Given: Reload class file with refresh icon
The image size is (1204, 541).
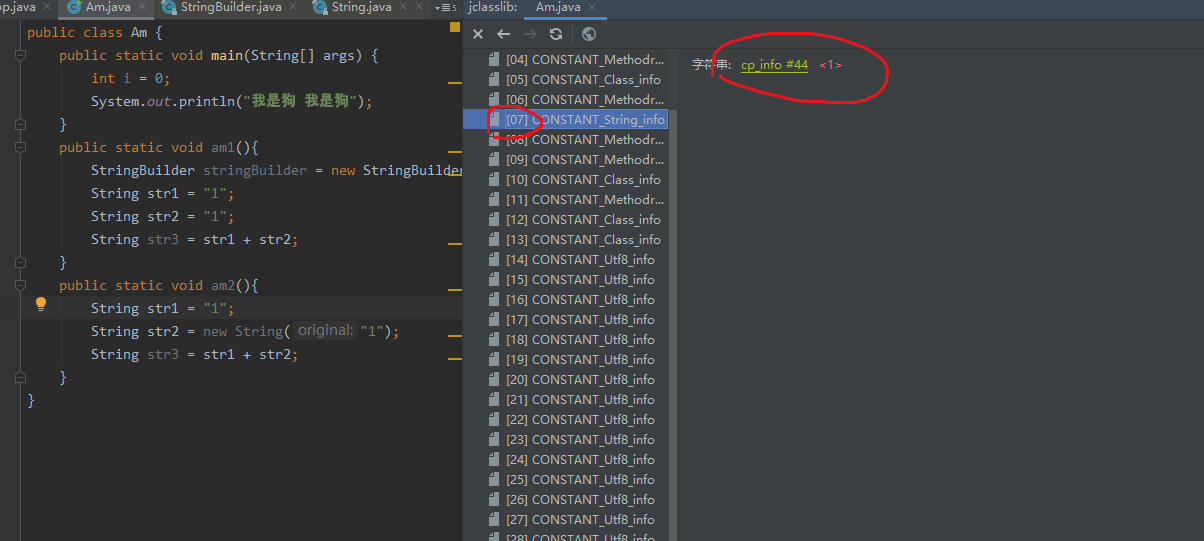Looking at the screenshot, I should point(556,34).
